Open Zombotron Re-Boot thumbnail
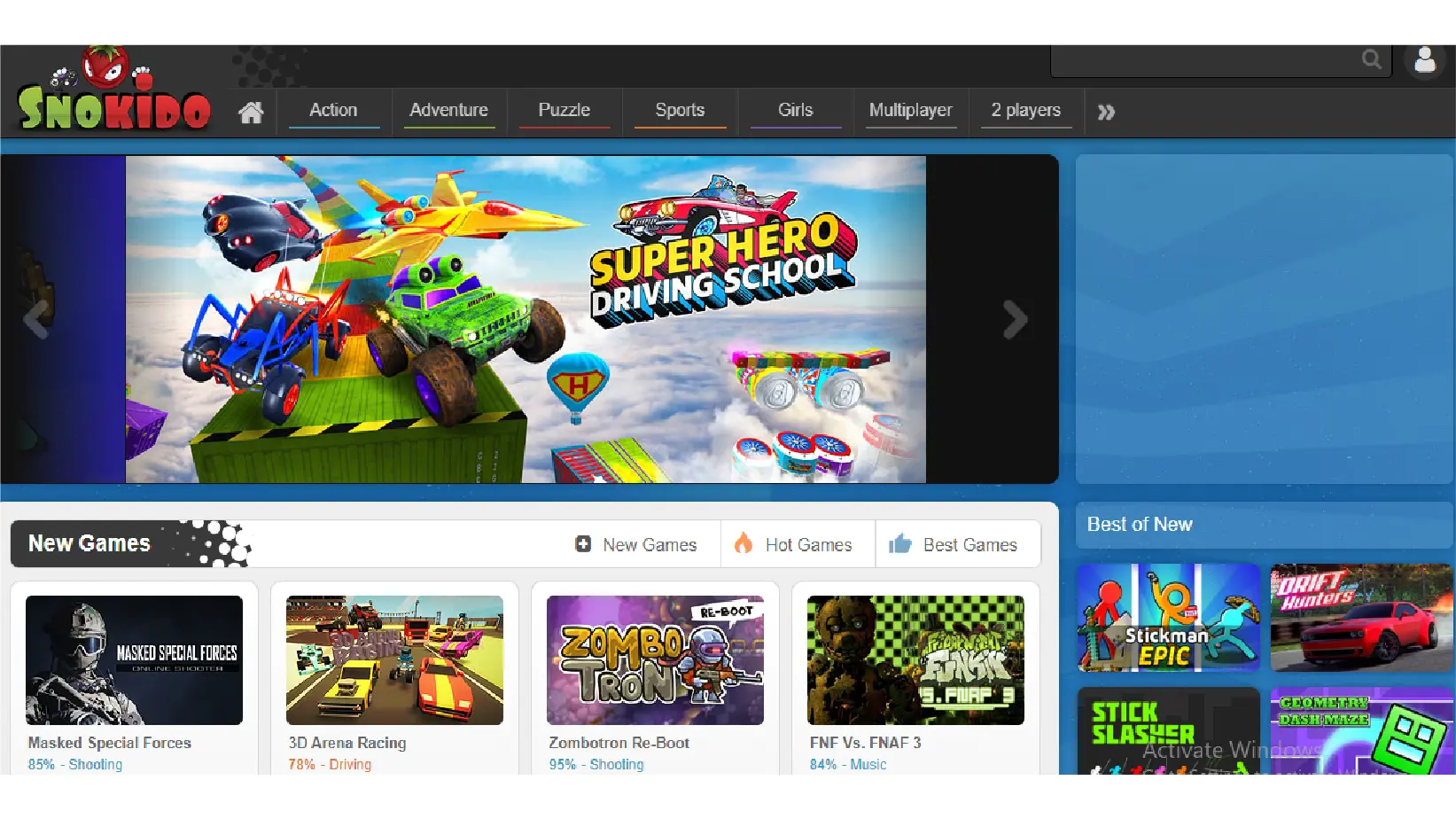Screen dimensions: 1456x819 pos(655,660)
